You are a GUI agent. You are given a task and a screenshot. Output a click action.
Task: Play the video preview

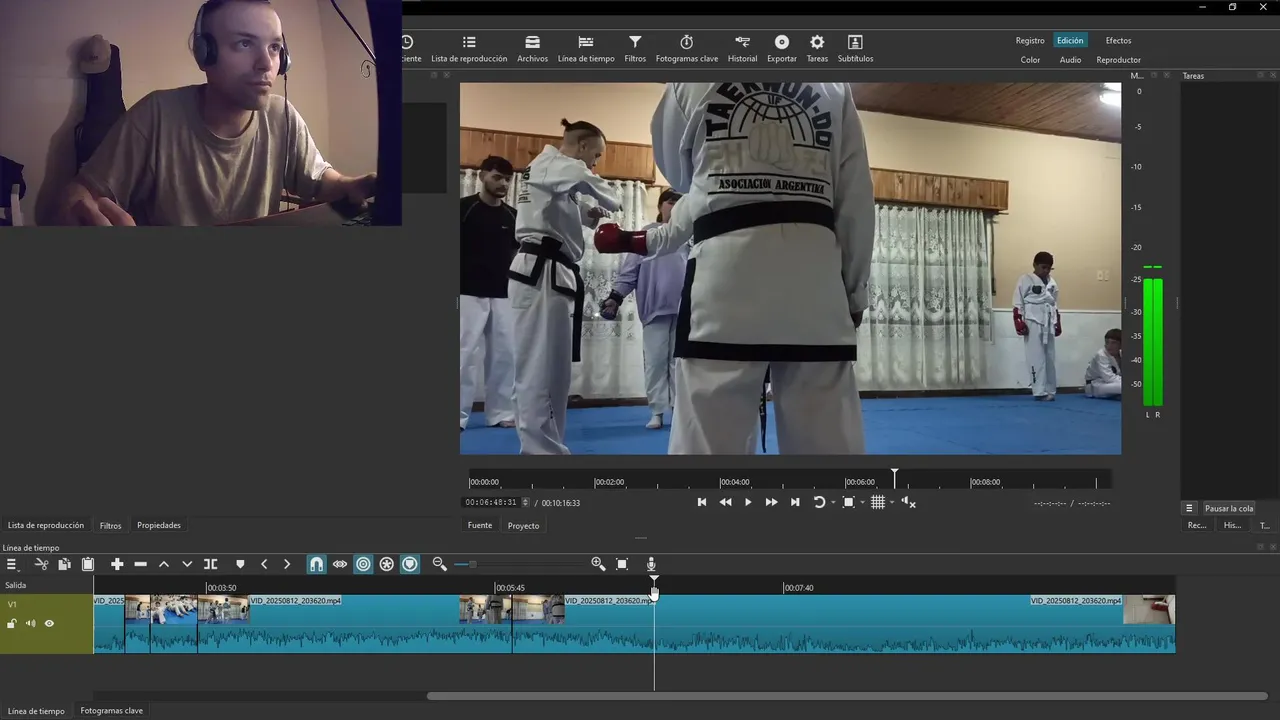(748, 502)
